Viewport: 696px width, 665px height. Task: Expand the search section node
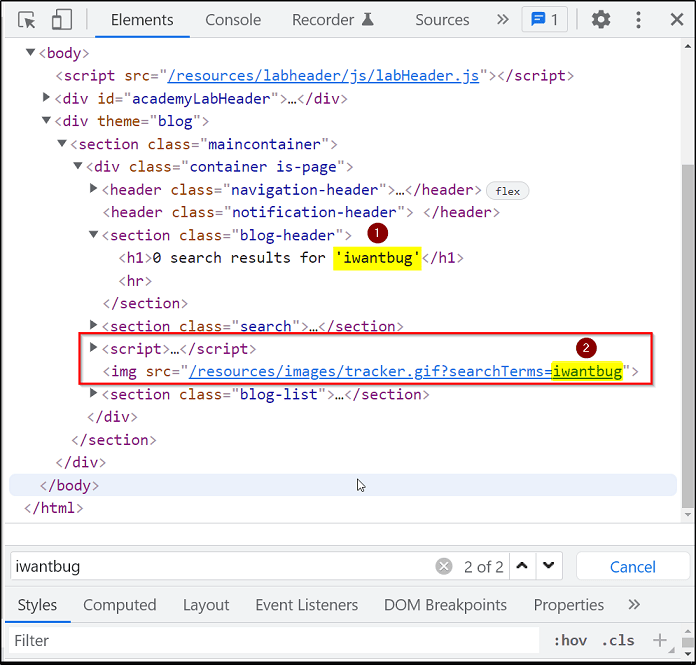tap(93, 325)
